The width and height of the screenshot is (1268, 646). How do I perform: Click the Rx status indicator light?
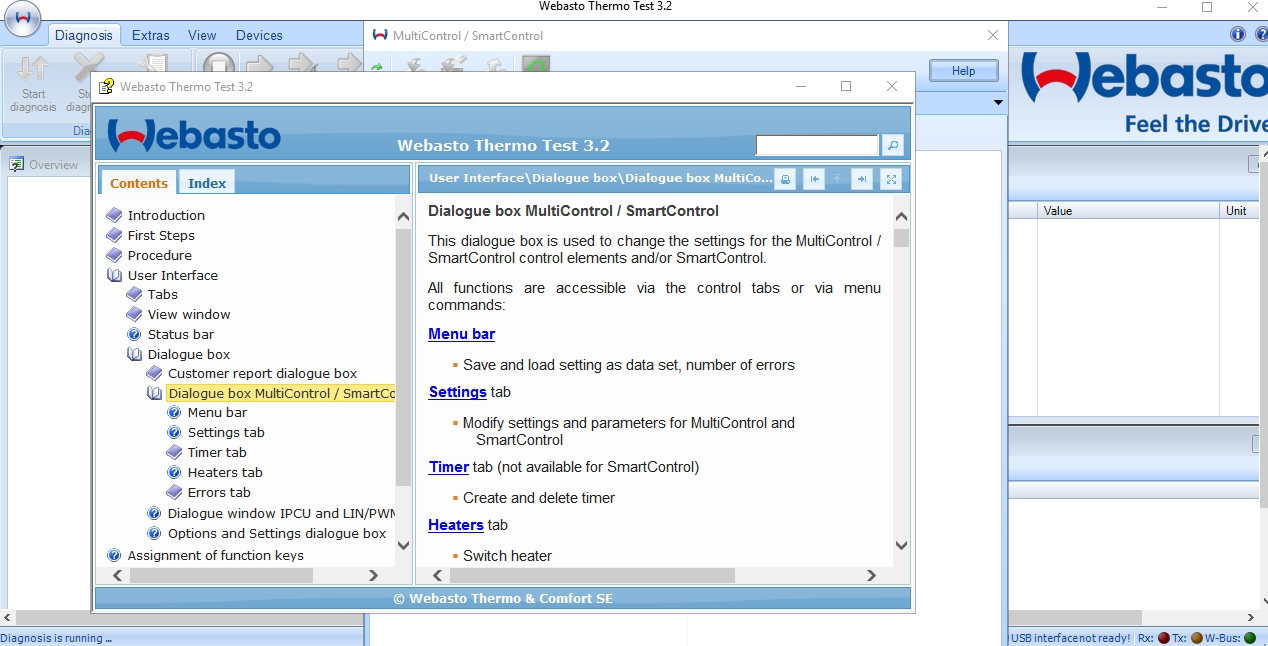[1163, 638]
